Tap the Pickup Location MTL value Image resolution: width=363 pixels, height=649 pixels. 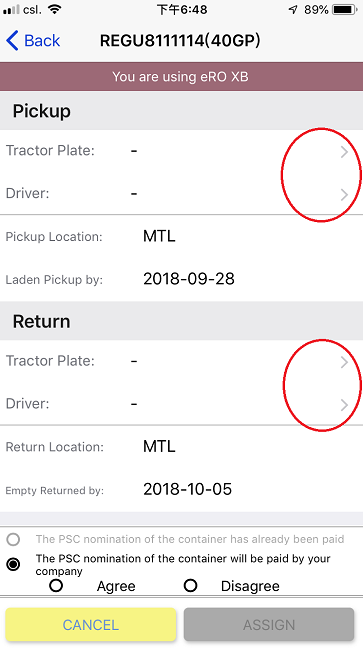[159, 236]
